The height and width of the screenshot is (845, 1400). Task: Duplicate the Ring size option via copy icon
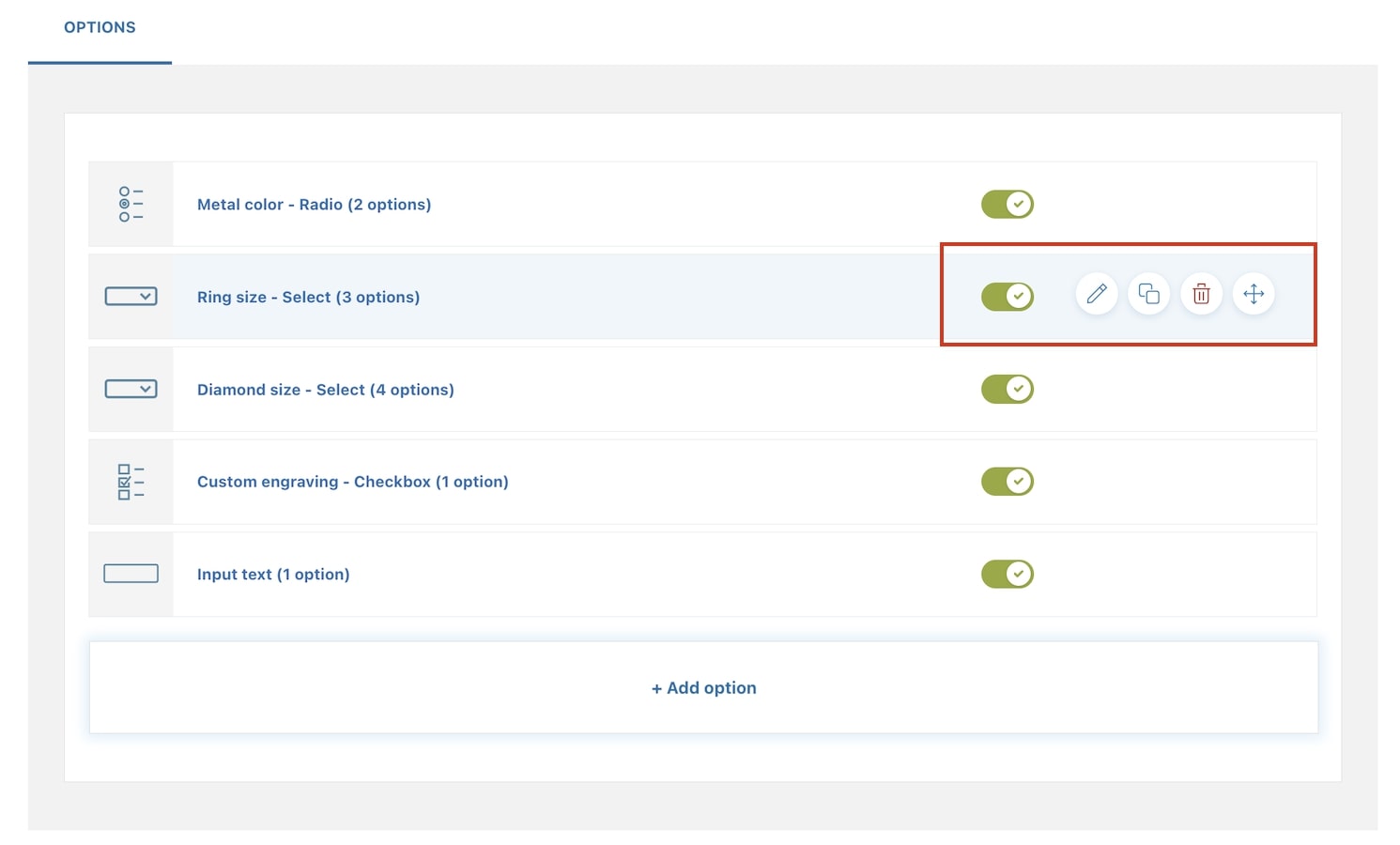click(1148, 295)
